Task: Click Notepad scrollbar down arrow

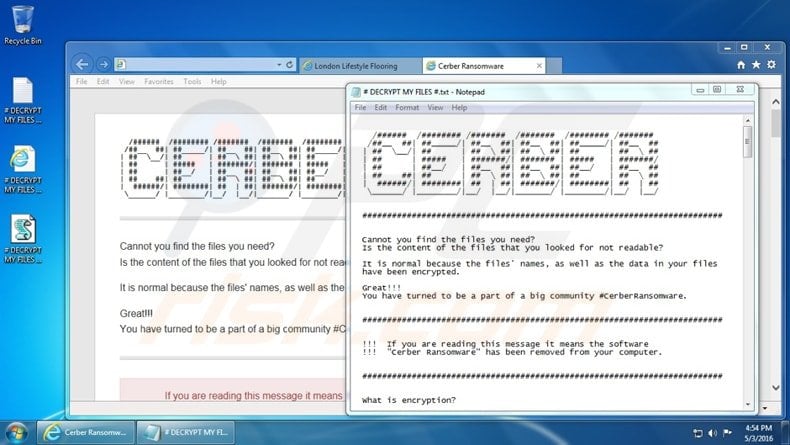Action: click(748, 404)
